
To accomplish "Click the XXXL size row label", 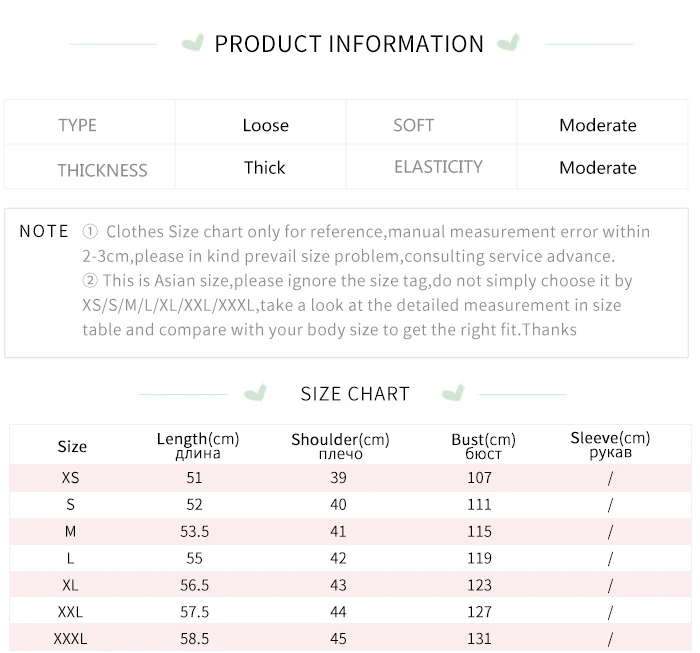I will 71,638.
